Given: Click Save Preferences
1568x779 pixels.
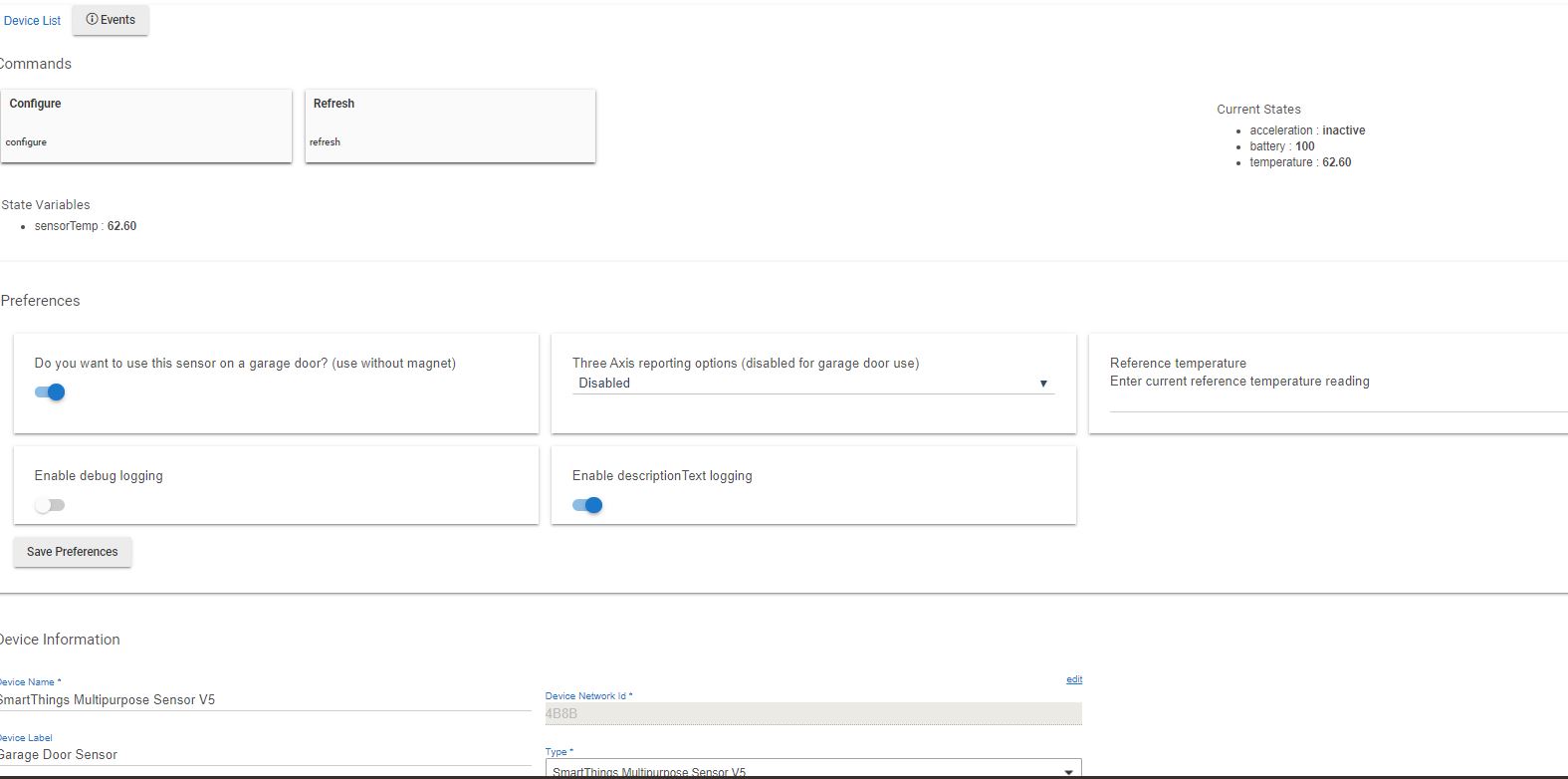Looking at the screenshot, I should (73, 552).
